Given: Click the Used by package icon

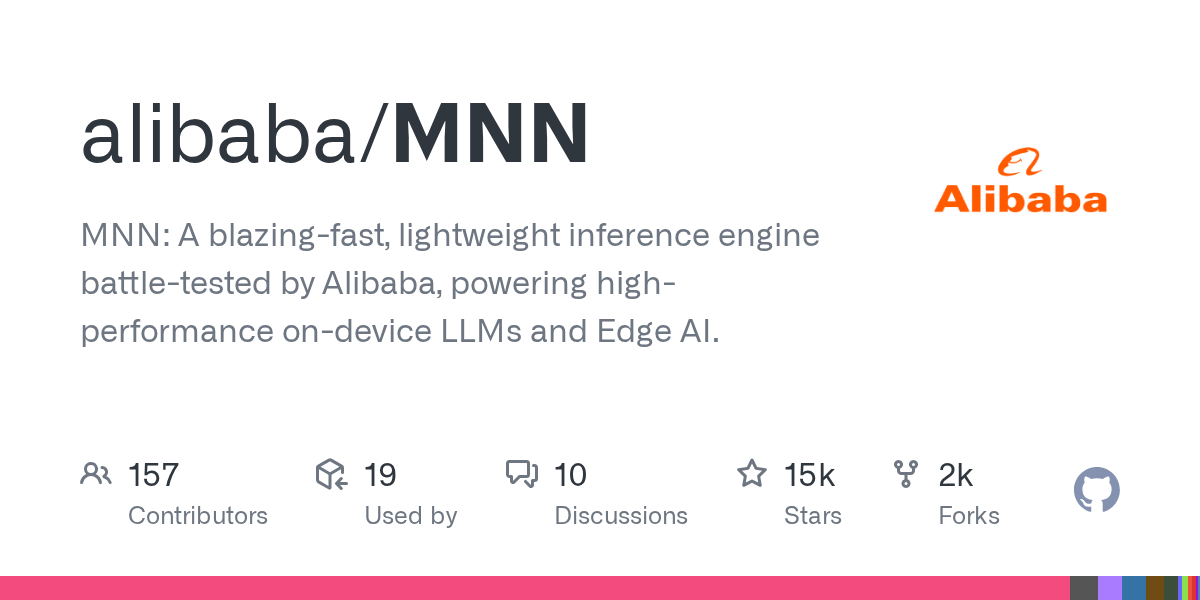Looking at the screenshot, I should tap(331, 474).
